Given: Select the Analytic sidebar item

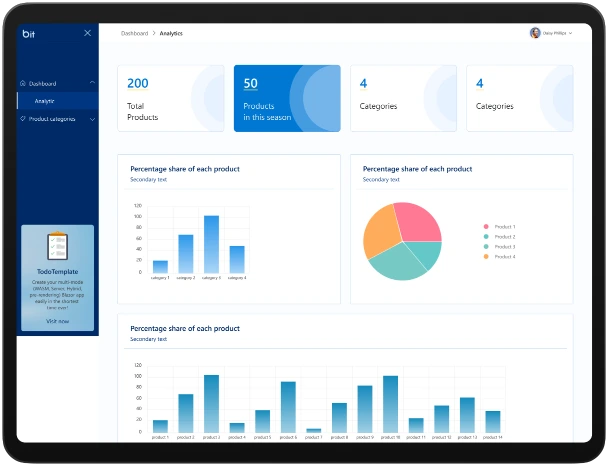Looking at the screenshot, I should 45,101.
